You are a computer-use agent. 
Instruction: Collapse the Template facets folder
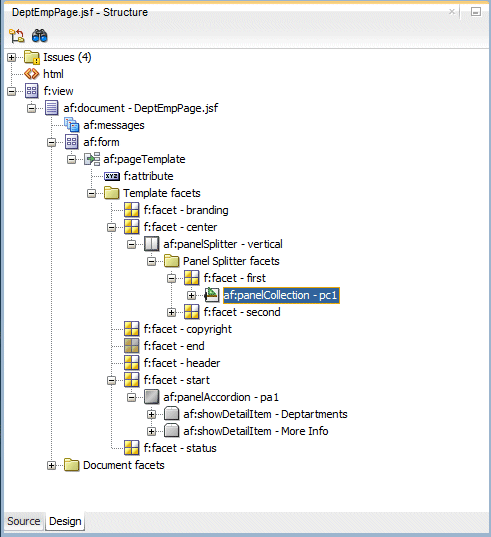coord(91,193)
